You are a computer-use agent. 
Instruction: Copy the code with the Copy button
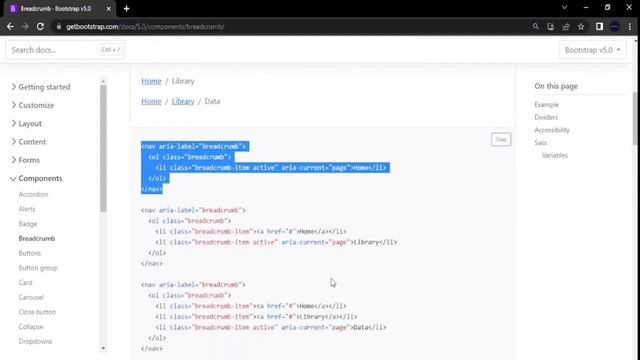click(x=501, y=139)
